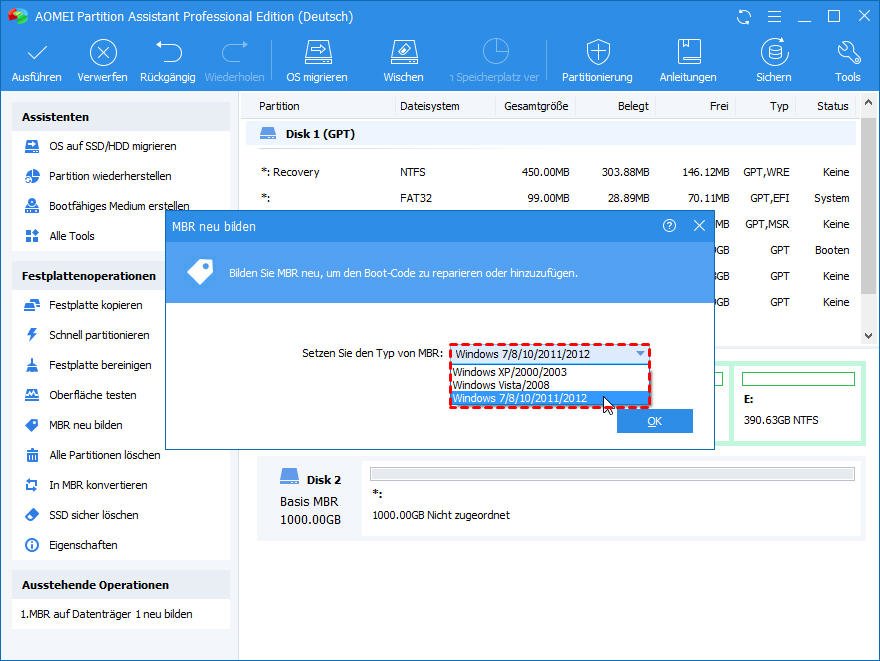Open the Tools wrench icon

point(847,53)
